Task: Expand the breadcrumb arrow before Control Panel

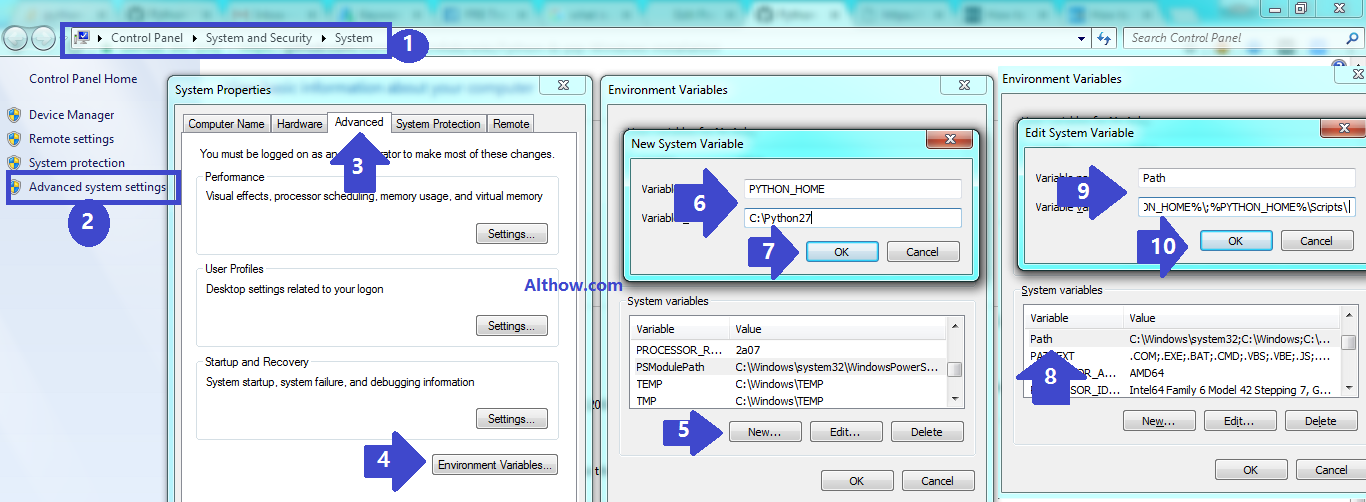Action: [x=101, y=38]
